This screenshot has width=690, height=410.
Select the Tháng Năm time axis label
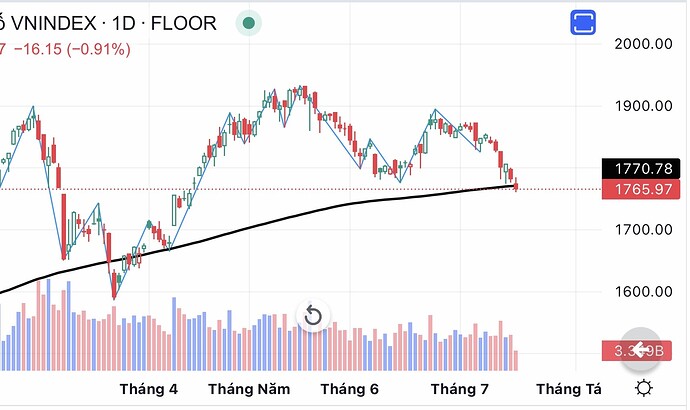click(x=249, y=389)
